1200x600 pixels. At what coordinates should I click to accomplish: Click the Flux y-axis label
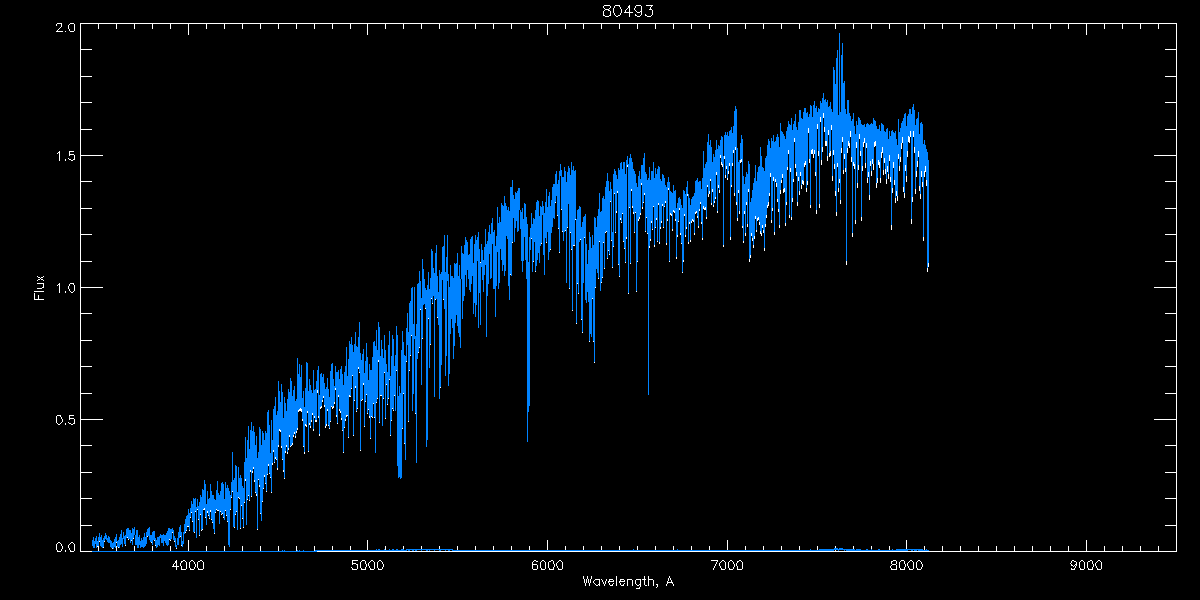(40, 287)
